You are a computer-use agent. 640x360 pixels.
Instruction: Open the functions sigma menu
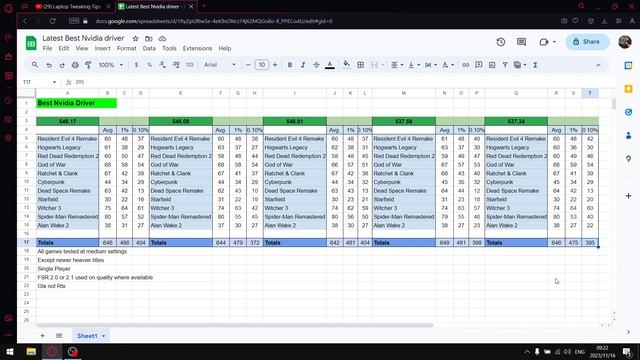(x=535, y=65)
